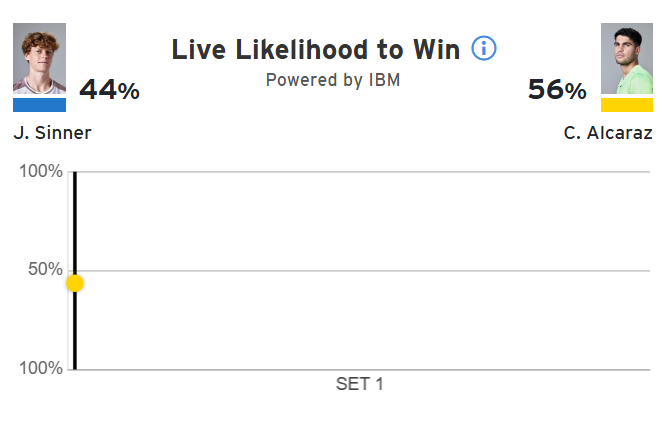
Task: Click C. Alcaraz's player photo
Action: pos(627,60)
